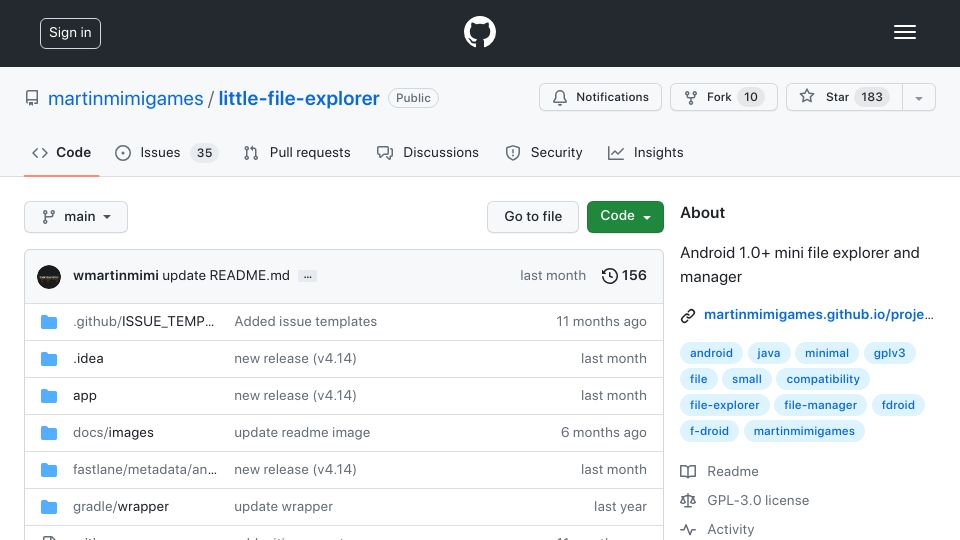The height and width of the screenshot is (540, 960).
Task: Click the folder icon for .github
Action: point(49,322)
